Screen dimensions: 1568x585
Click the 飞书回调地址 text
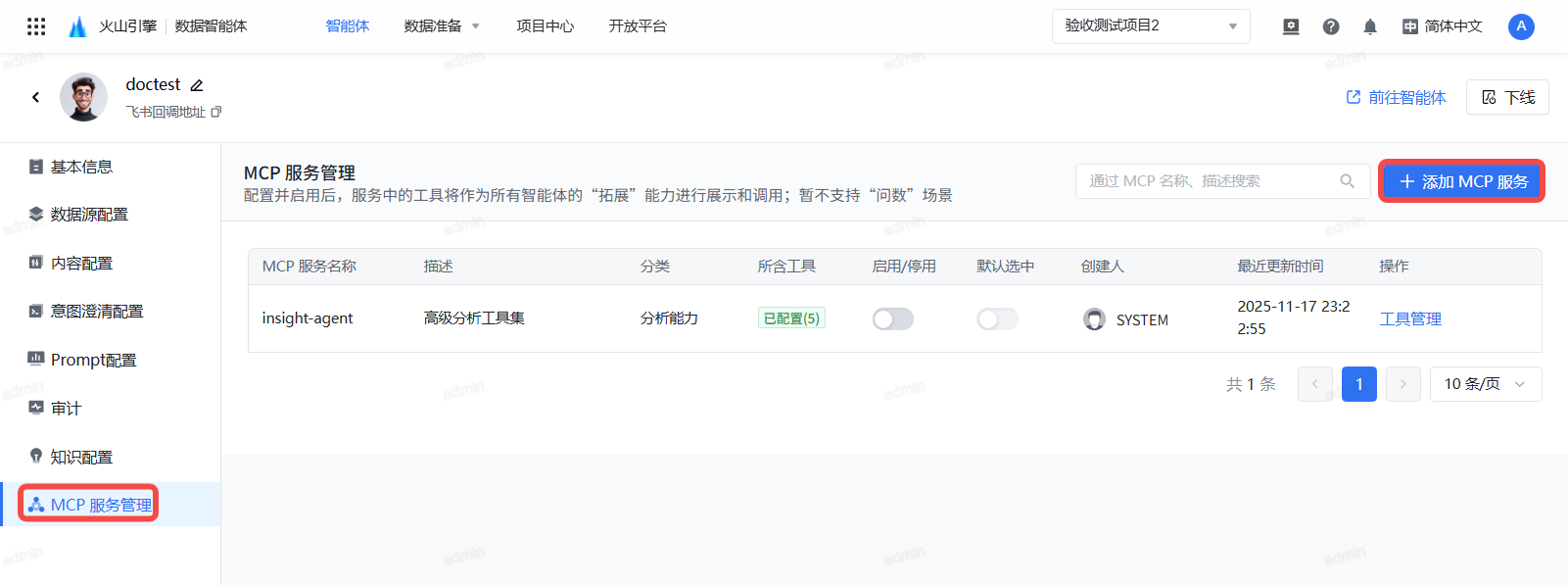pos(166,112)
